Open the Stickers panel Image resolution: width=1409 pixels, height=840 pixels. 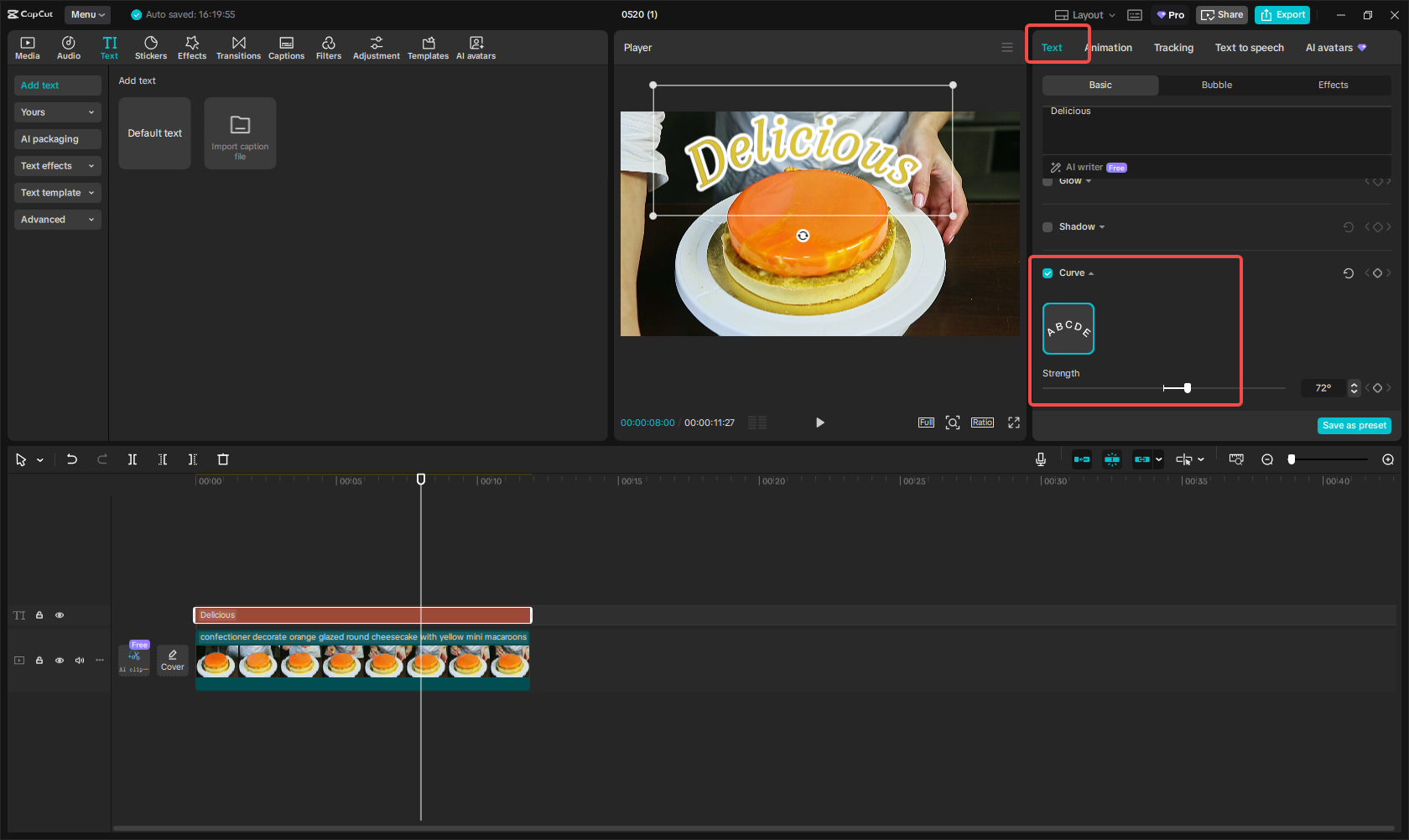coord(151,48)
